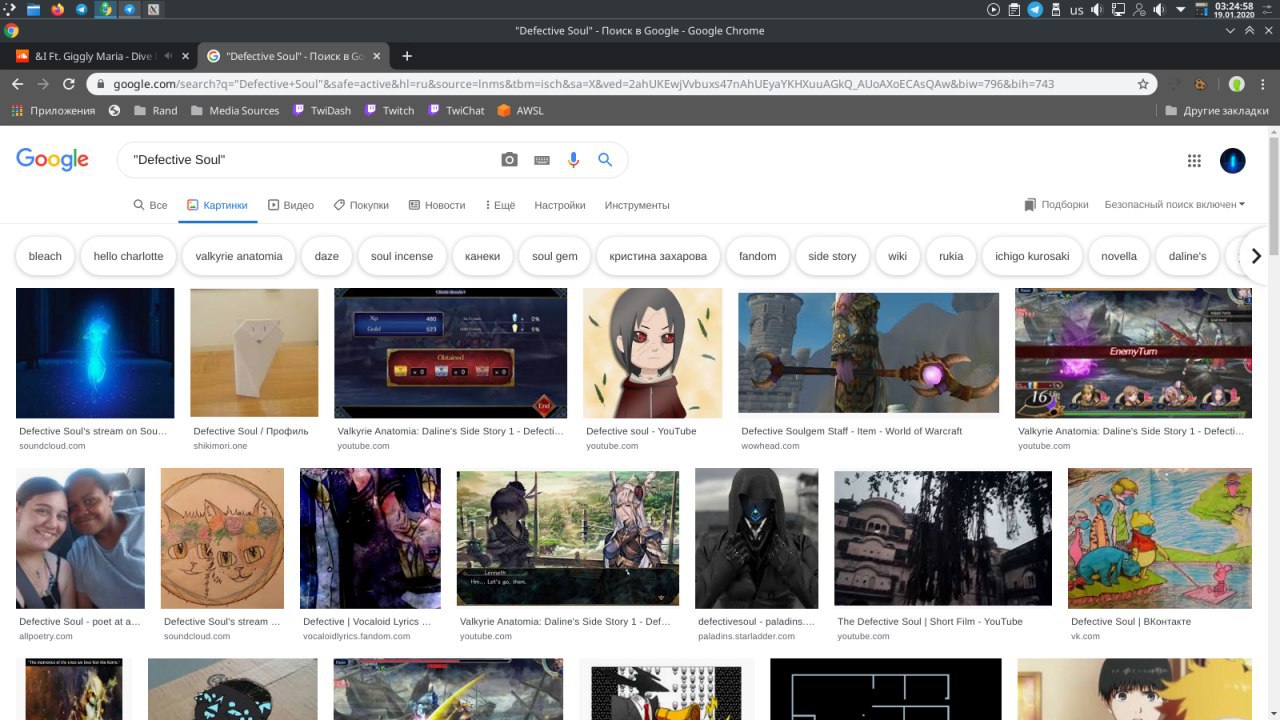Open the cookie extension icon

point(1199,84)
